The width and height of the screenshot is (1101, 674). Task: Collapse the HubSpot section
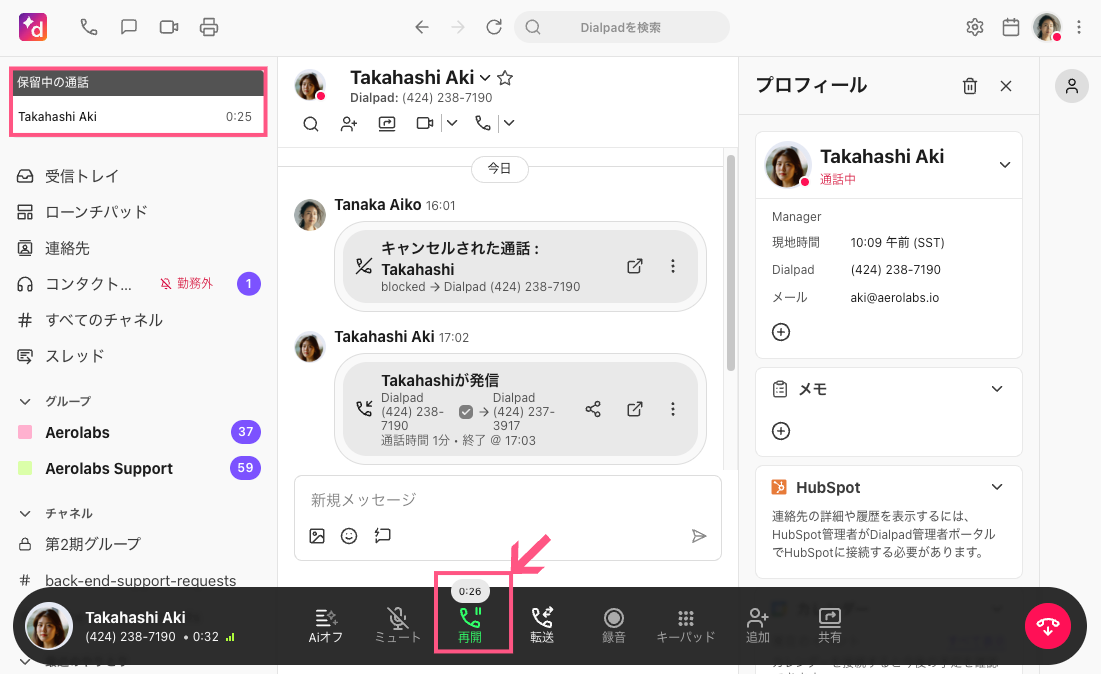click(x=996, y=487)
